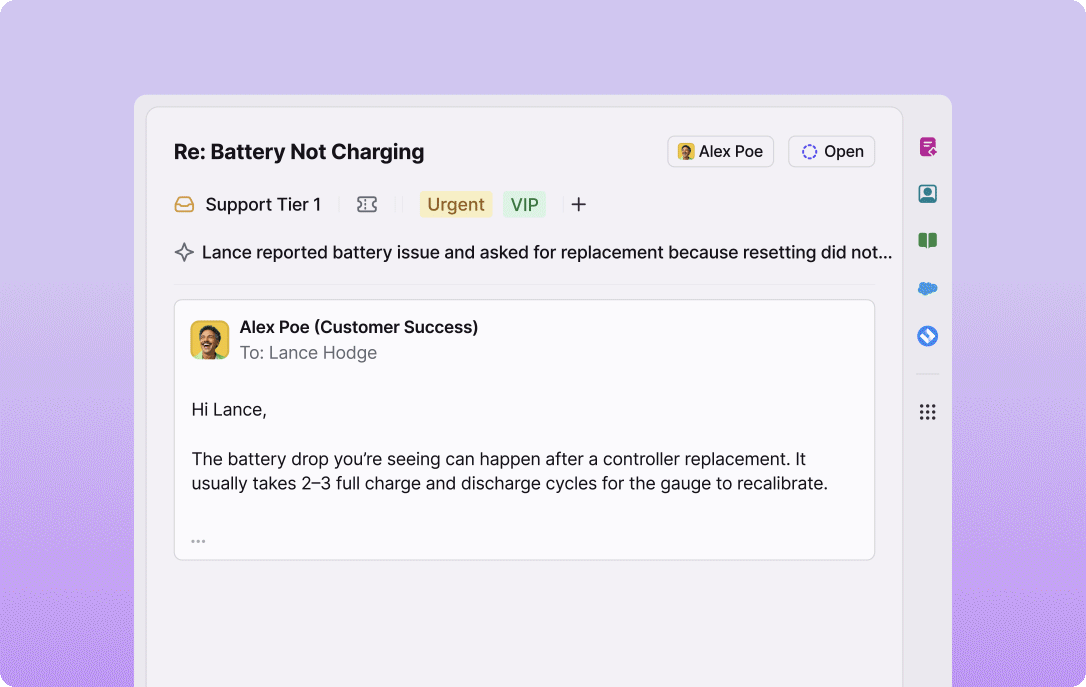Open the green knowledge base book icon
This screenshot has height=687, width=1086.
(x=928, y=241)
